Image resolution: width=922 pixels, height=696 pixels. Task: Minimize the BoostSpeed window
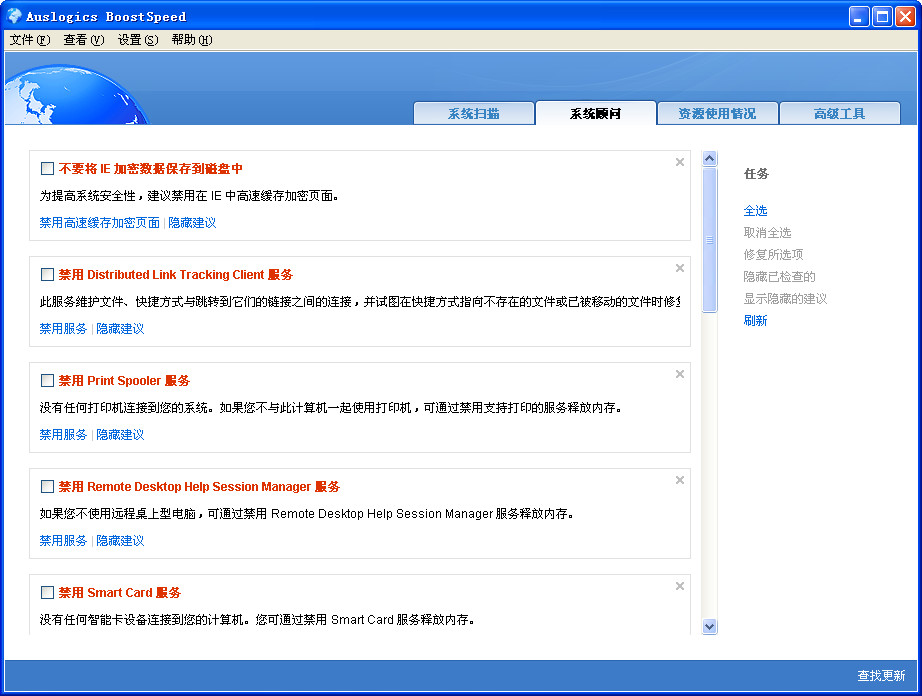859,16
